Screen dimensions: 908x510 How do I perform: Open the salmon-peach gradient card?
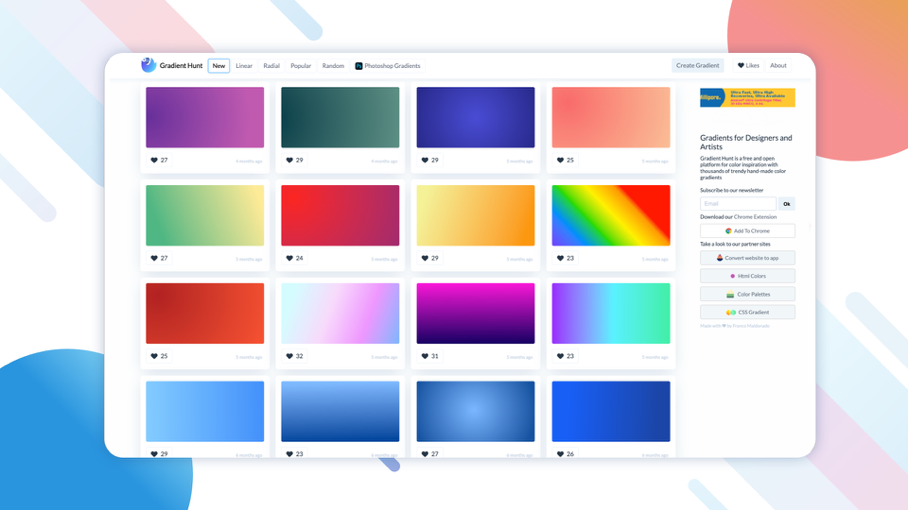tap(611, 118)
